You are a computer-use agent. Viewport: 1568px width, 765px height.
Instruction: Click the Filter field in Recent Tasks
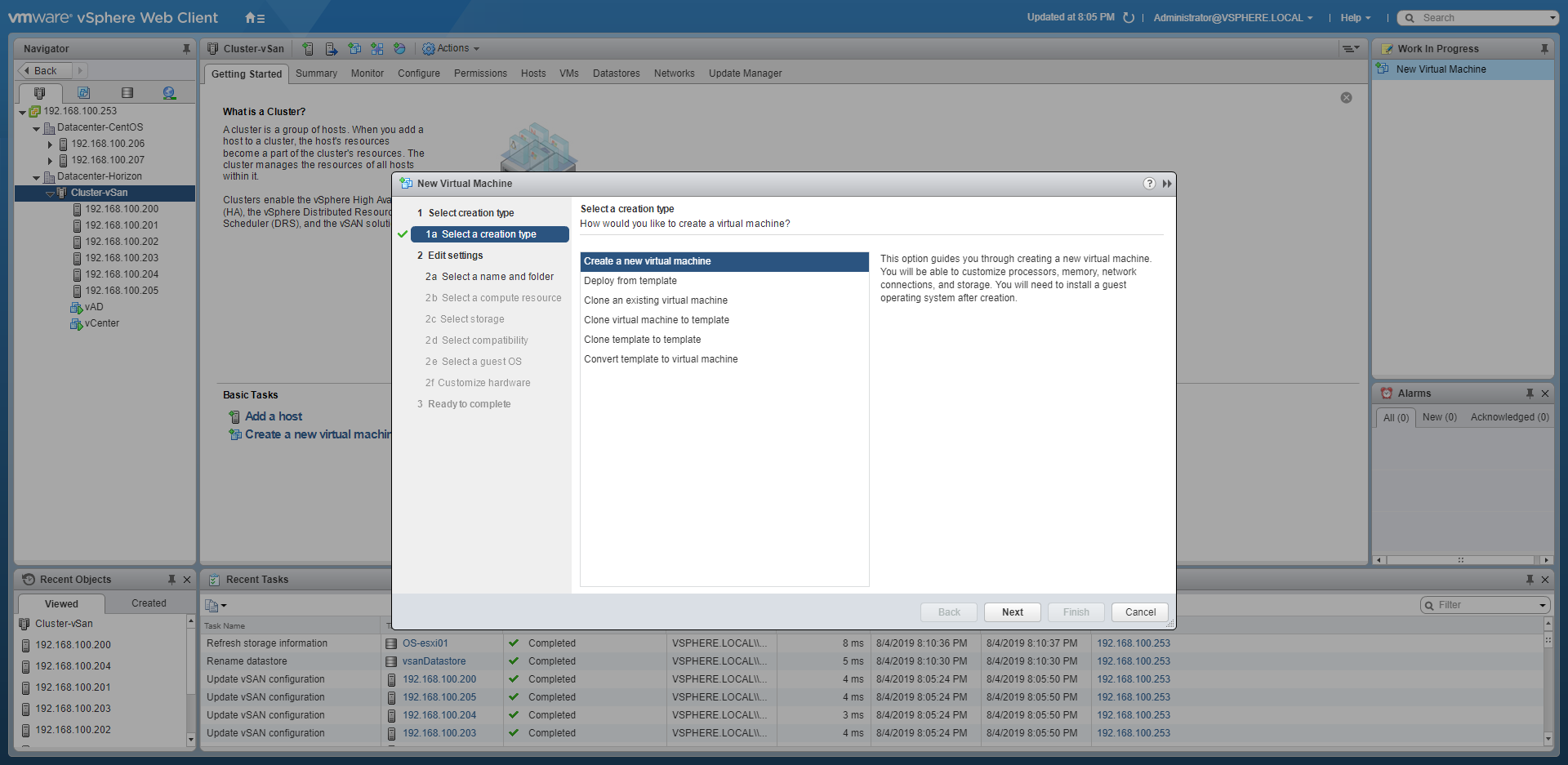pyautogui.click(x=1484, y=605)
